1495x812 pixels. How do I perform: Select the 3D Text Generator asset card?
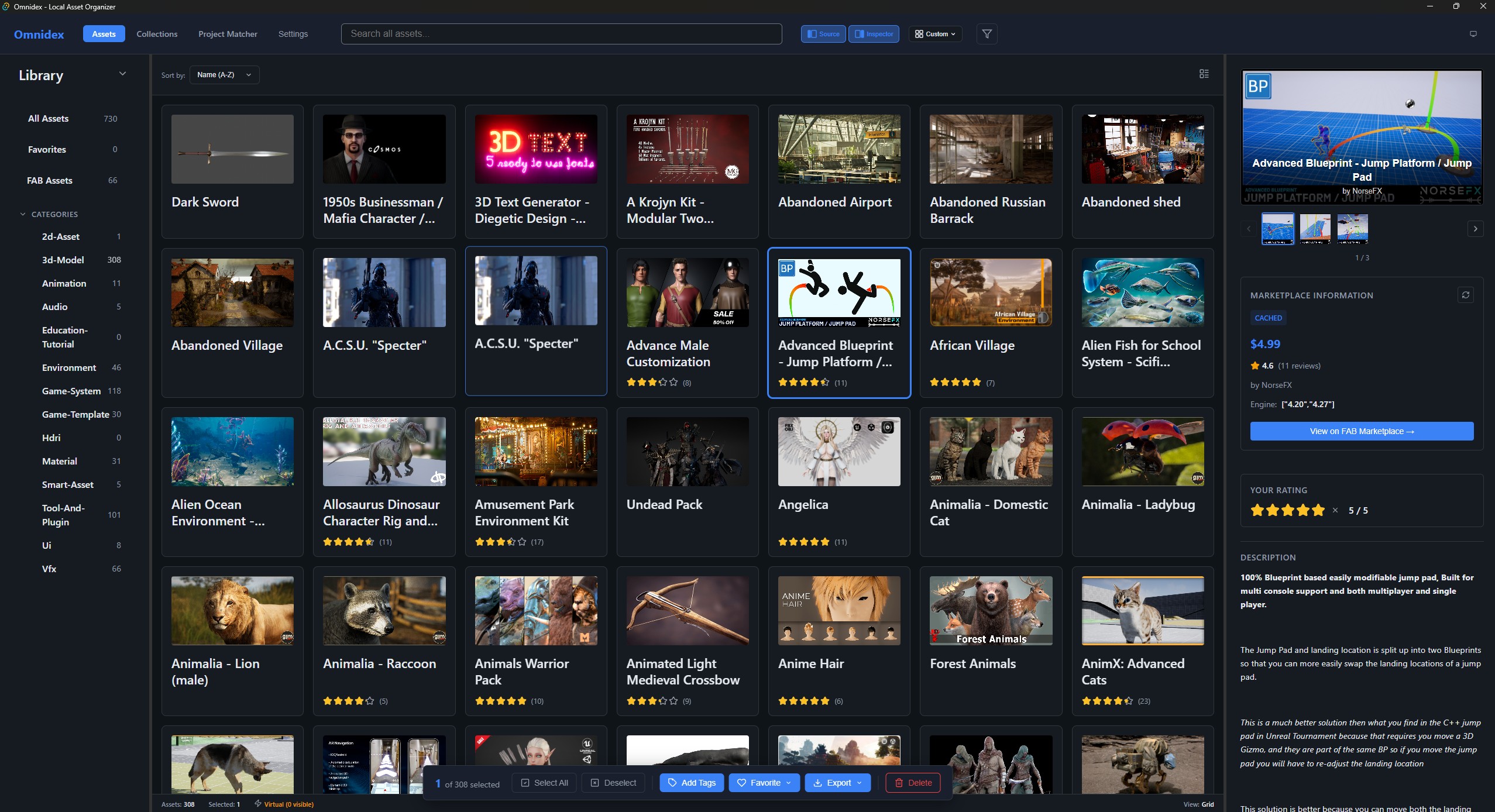click(x=536, y=171)
